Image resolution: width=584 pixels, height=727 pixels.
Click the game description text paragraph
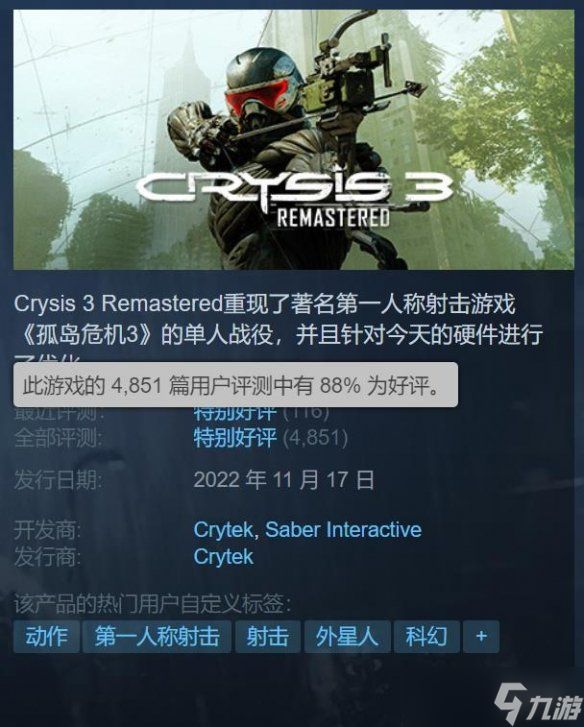click(278, 327)
